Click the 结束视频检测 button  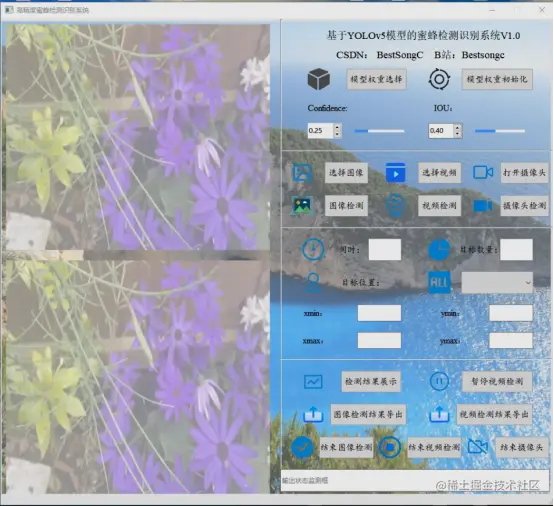[434, 448]
